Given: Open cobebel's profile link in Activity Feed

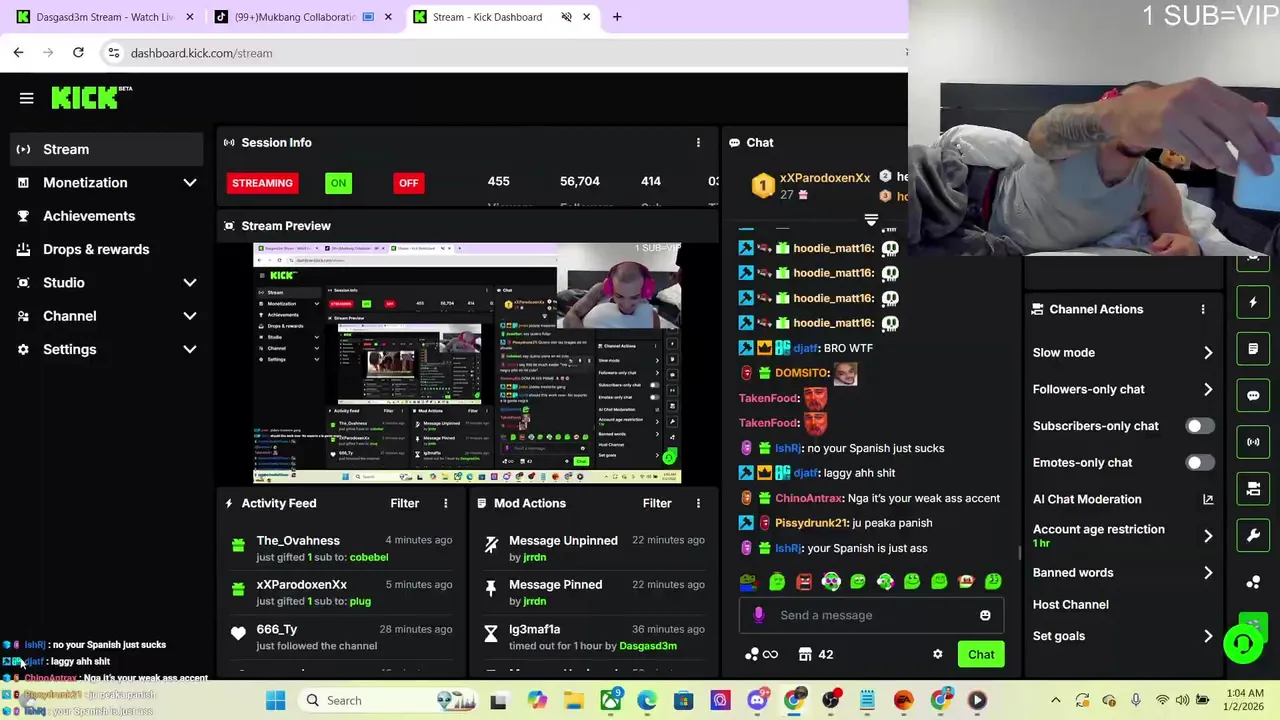Looking at the screenshot, I should click(x=369, y=557).
